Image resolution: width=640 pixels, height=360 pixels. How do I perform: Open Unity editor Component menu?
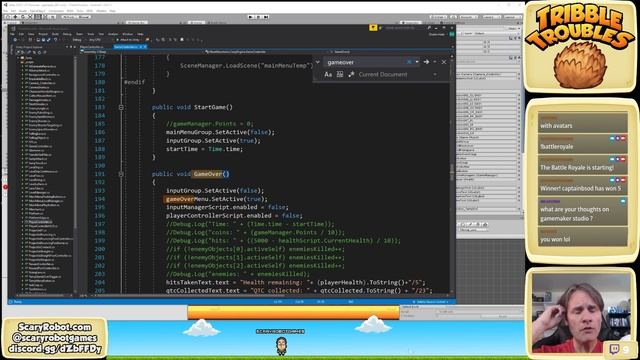click(56, 11)
